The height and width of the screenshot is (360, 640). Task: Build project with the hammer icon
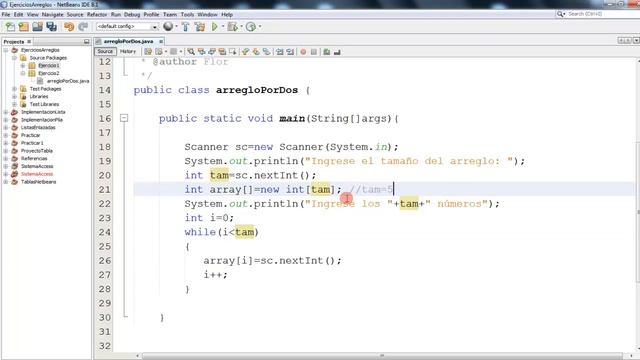[x=185, y=27]
